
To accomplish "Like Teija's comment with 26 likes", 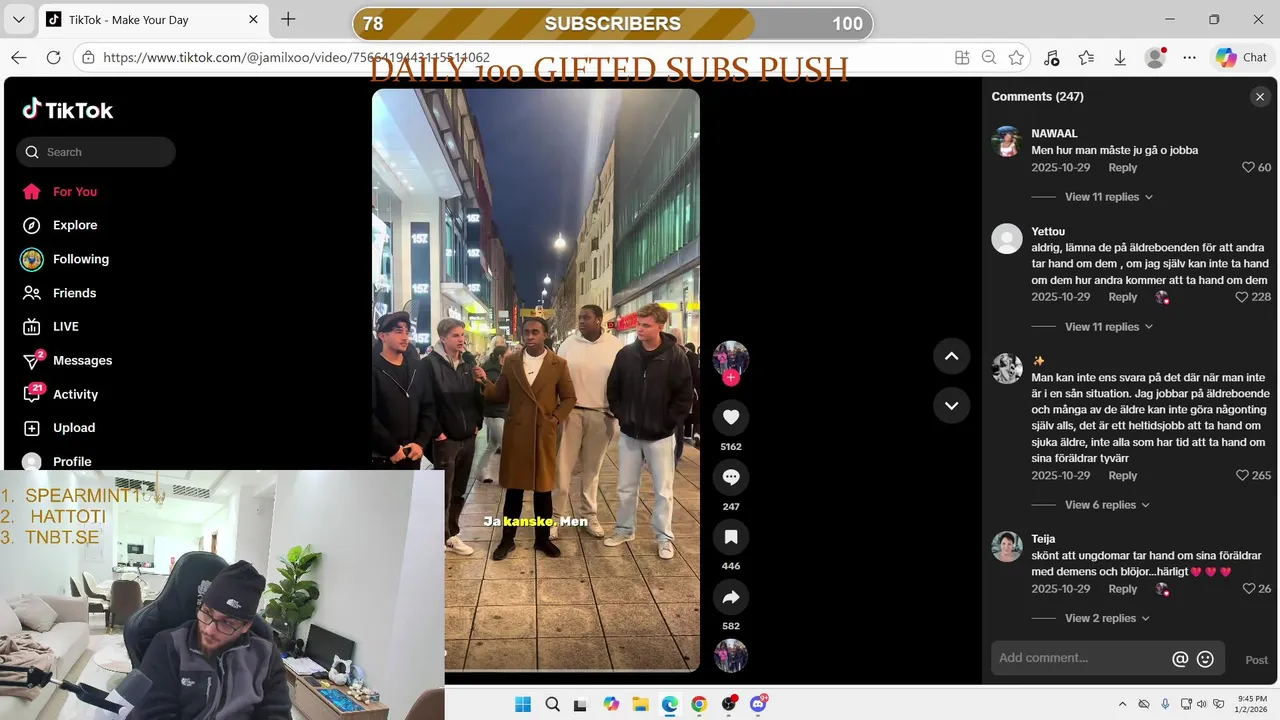I will [1248, 589].
